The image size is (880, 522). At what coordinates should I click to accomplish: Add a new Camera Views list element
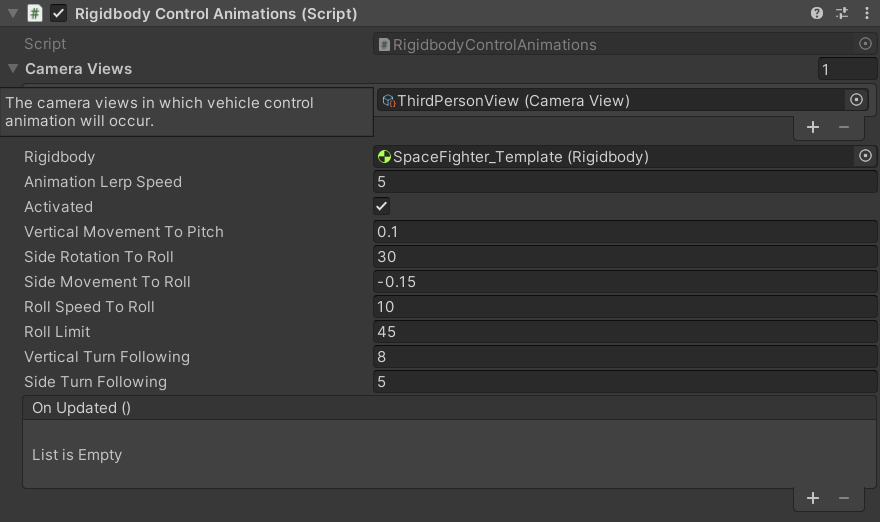[813, 127]
